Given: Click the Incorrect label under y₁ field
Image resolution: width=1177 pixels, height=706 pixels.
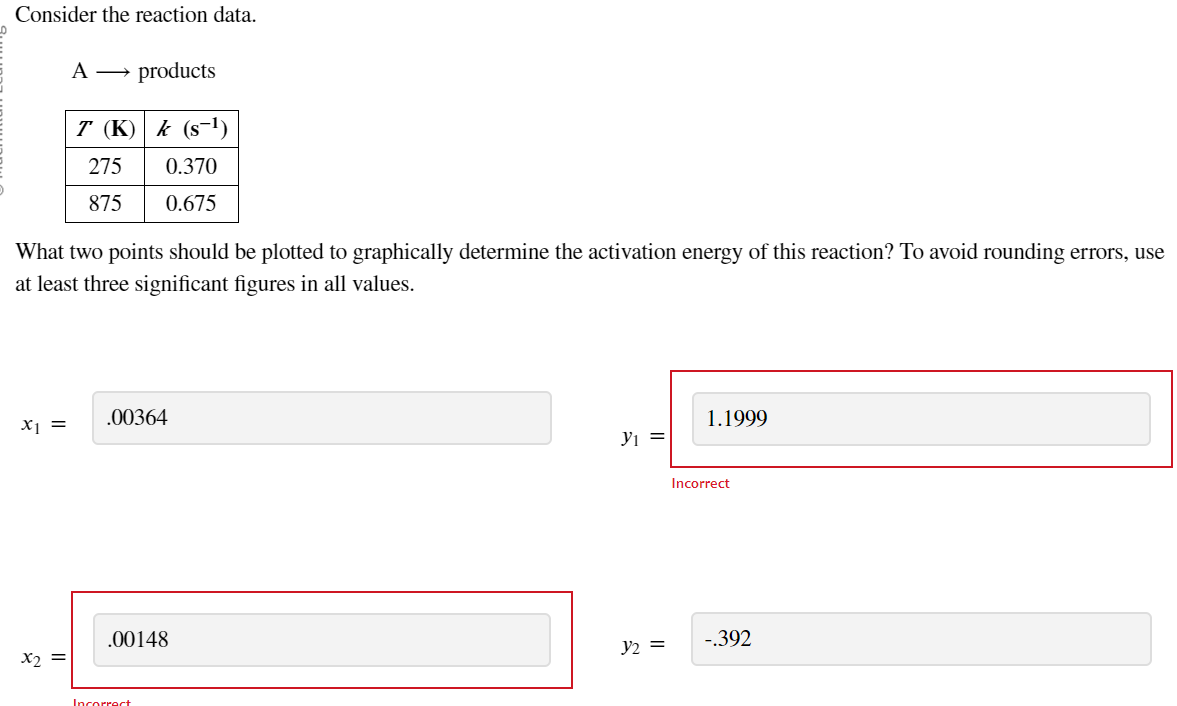Looking at the screenshot, I should coord(699,483).
